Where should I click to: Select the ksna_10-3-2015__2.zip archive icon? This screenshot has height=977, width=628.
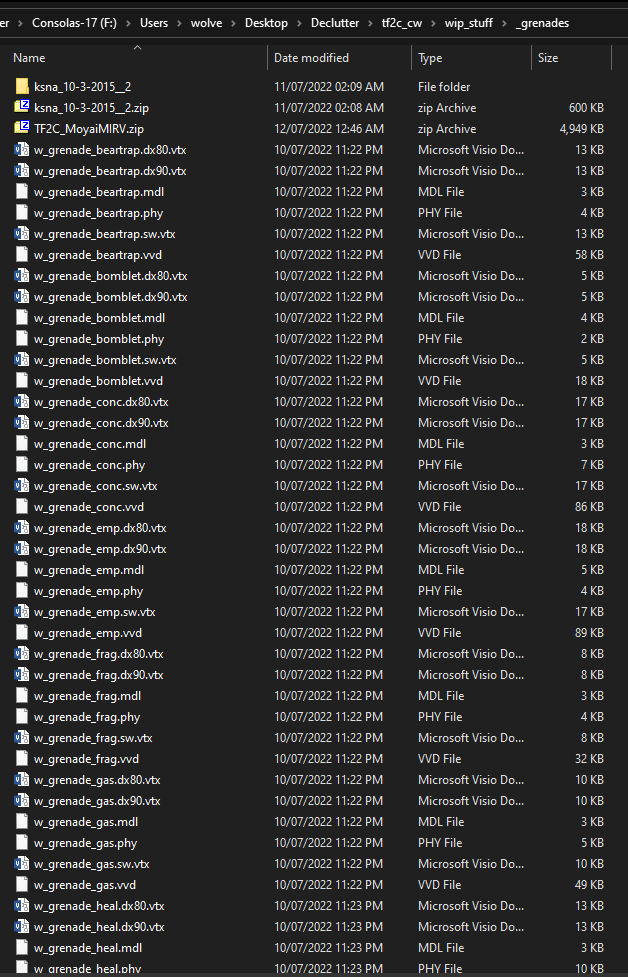(x=22, y=107)
